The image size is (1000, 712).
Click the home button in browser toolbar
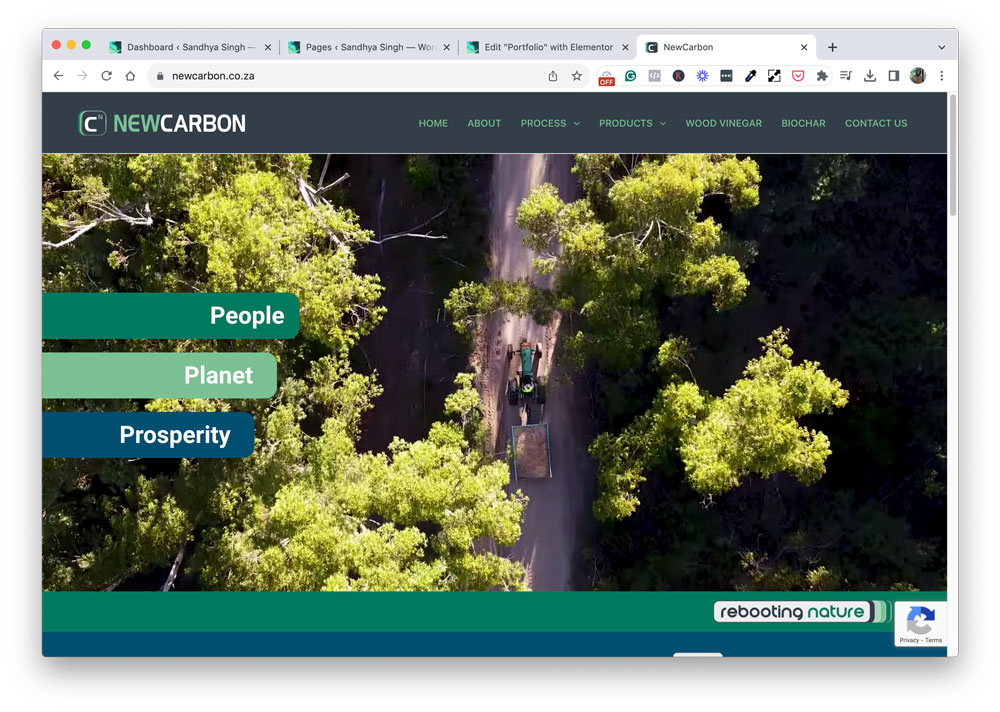click(x=130, y=76)
